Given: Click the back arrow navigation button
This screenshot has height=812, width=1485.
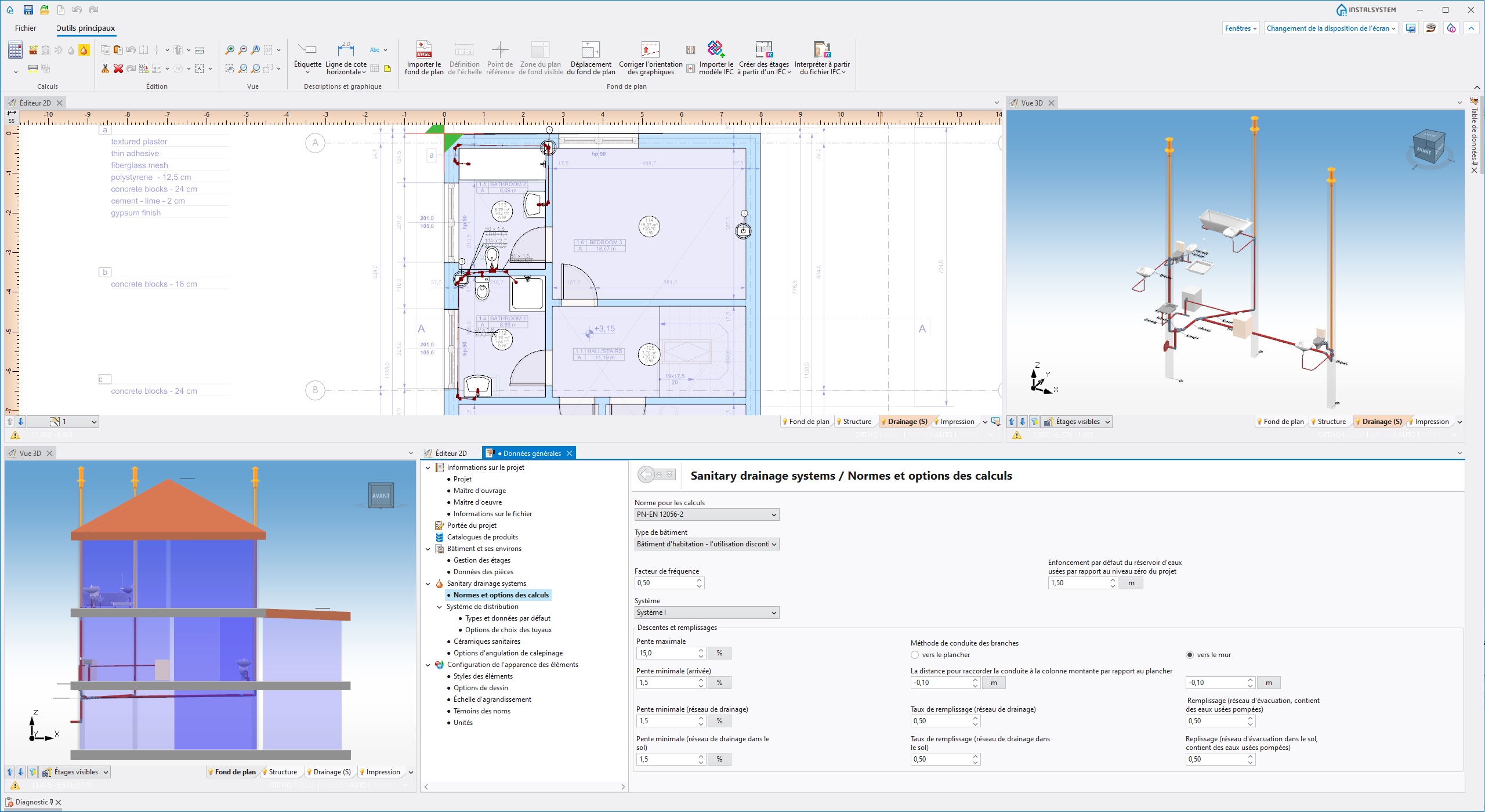Looking at the screenshot, I should (x=645, y=474).
